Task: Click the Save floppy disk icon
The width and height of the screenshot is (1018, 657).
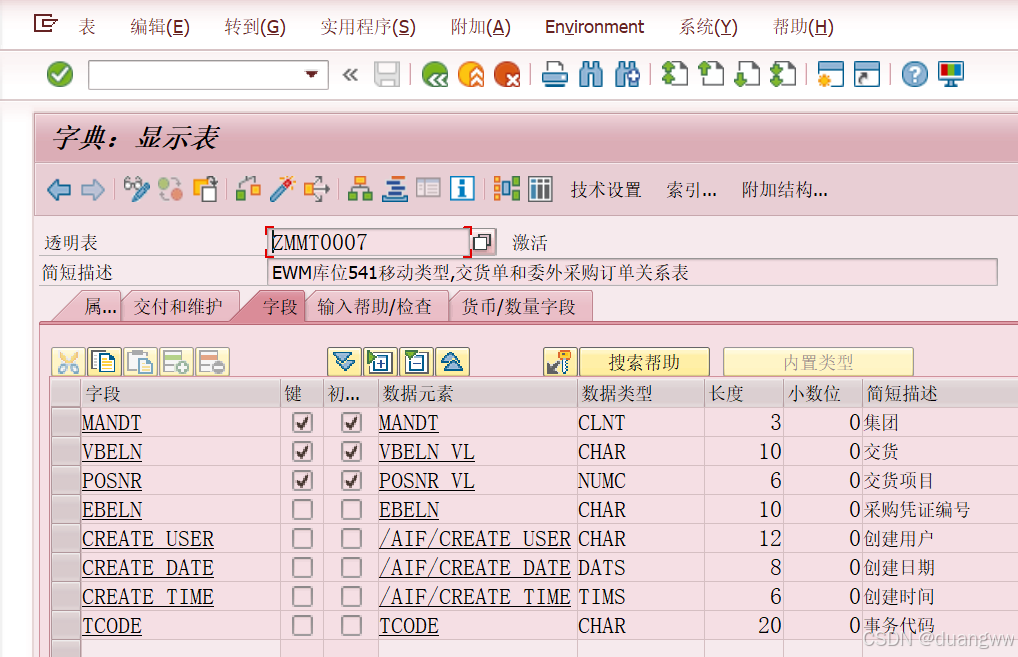Action: tap(387, 75)
